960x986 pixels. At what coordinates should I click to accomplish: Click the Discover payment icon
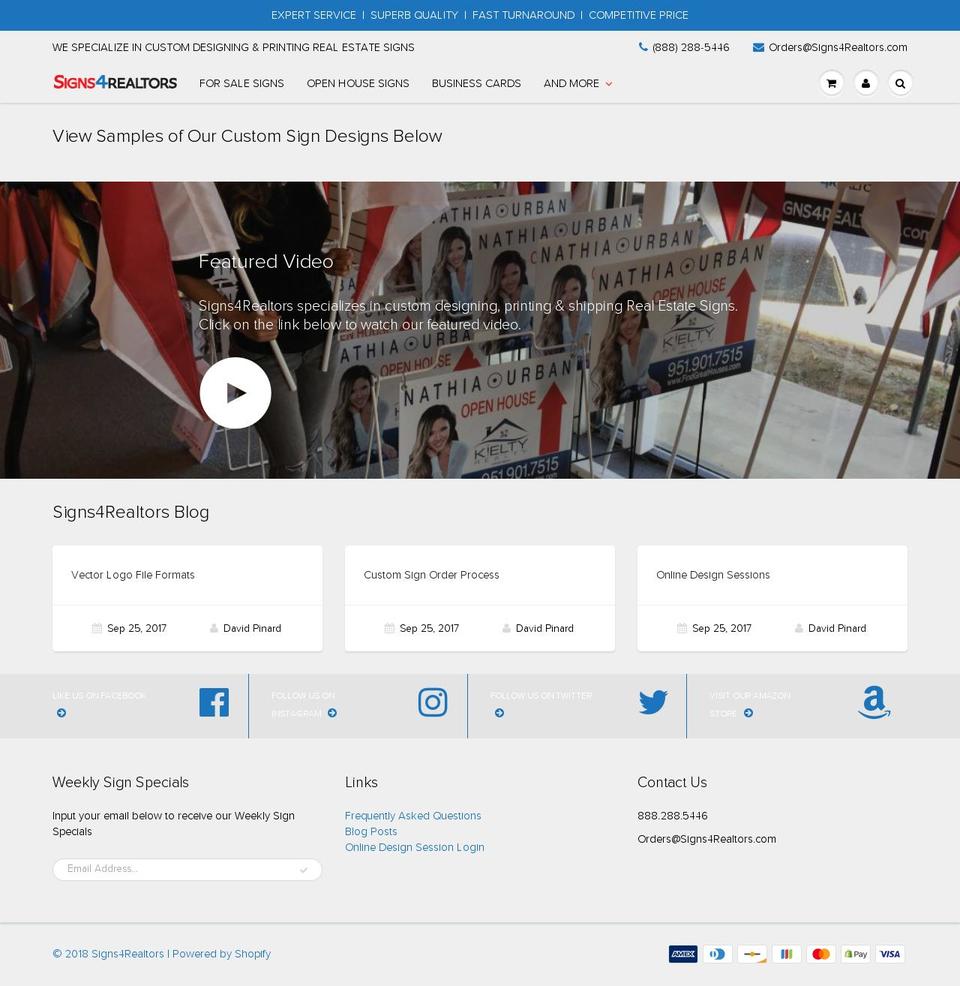[752, 954]
